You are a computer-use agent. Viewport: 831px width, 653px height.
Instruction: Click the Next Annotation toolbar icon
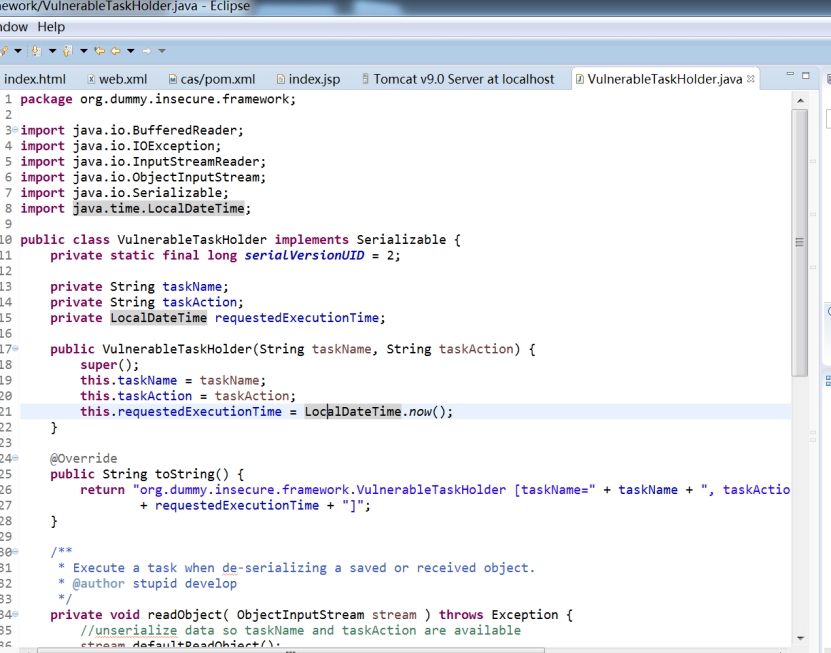(x=36, y=51)
